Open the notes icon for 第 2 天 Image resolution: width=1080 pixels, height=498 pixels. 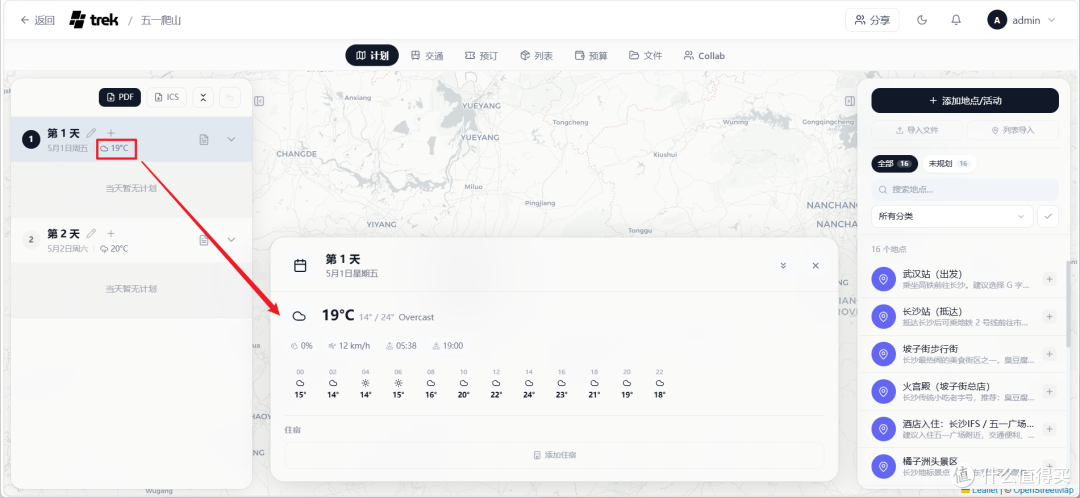(x=204, y=240)
